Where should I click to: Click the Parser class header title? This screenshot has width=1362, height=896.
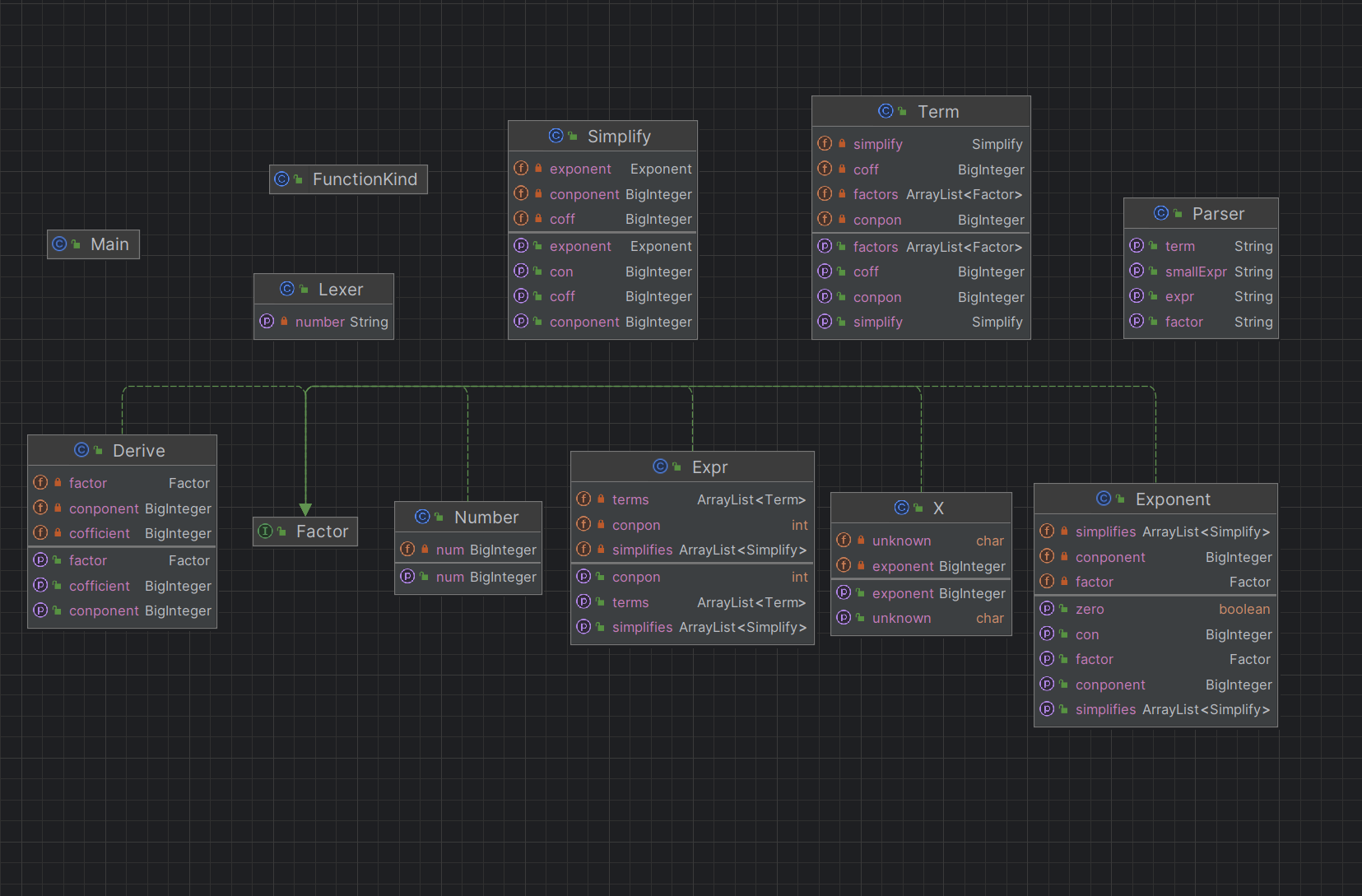(1218, 214)
